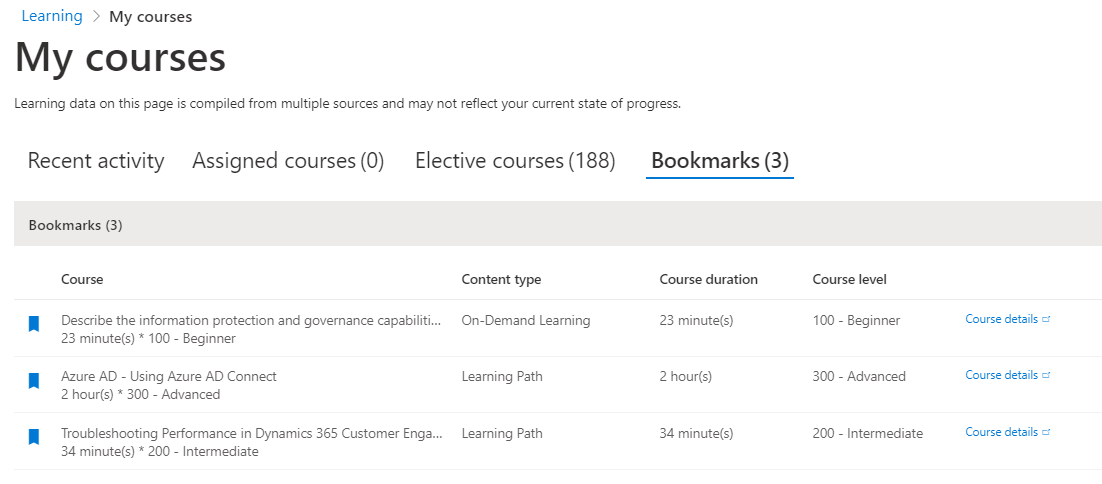Remove bookmark from Azure AD Connect course
Viewport: 1102px width, 484px height.
click(34, 380)
